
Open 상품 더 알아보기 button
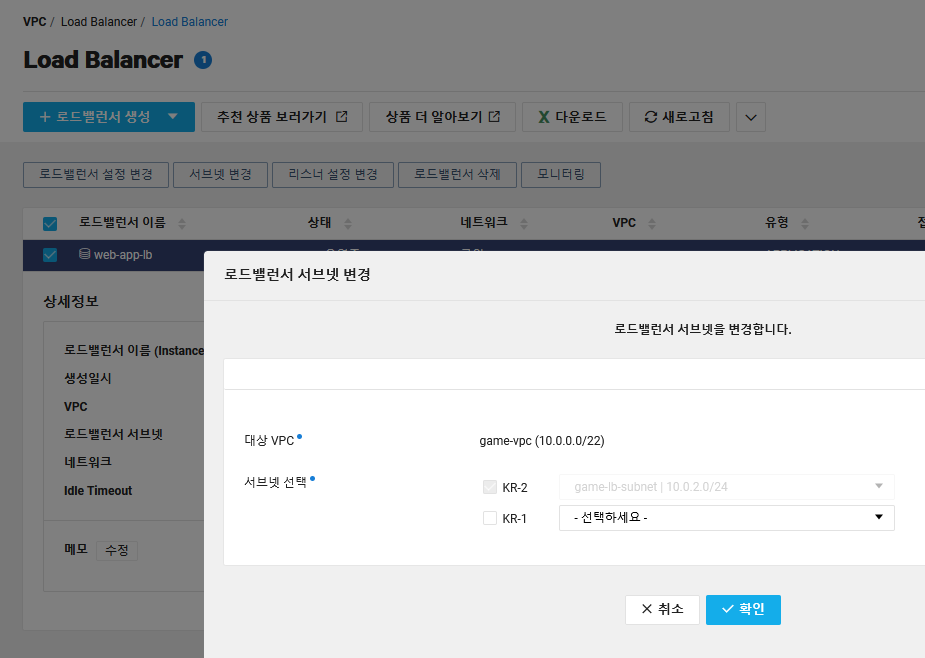tap(442, 117)
